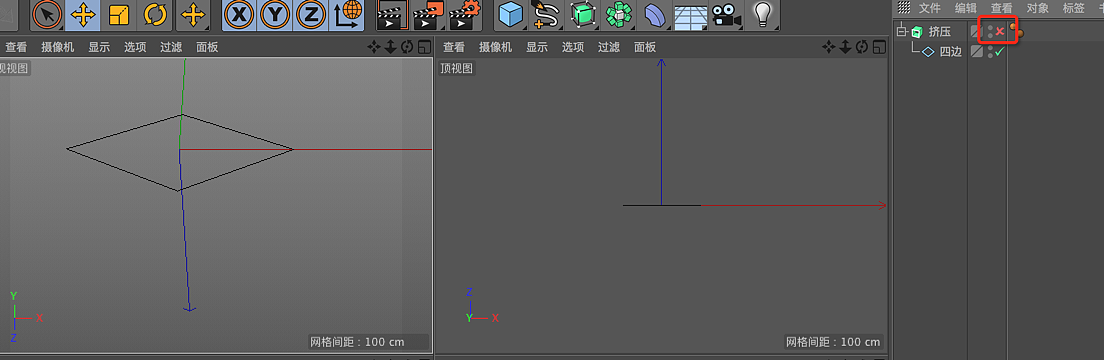Open 显示 menu in top view
1104x360 pixels.
(x=537, y=47)
